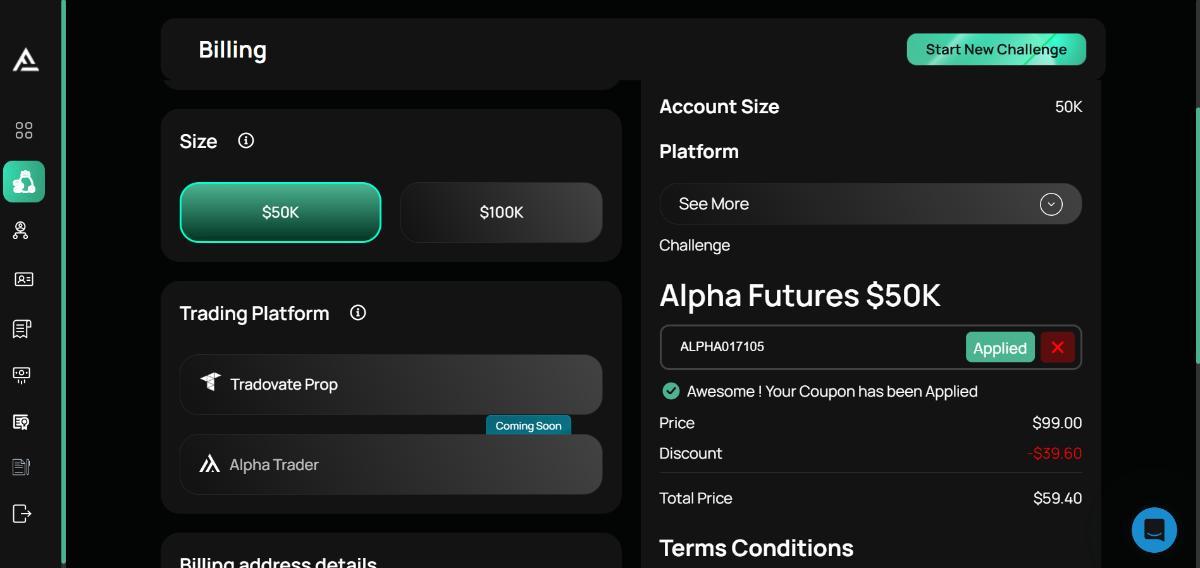Choose Tradovate Prop platform
This screenshot has width=1200, height=568.
pos(390,384)
